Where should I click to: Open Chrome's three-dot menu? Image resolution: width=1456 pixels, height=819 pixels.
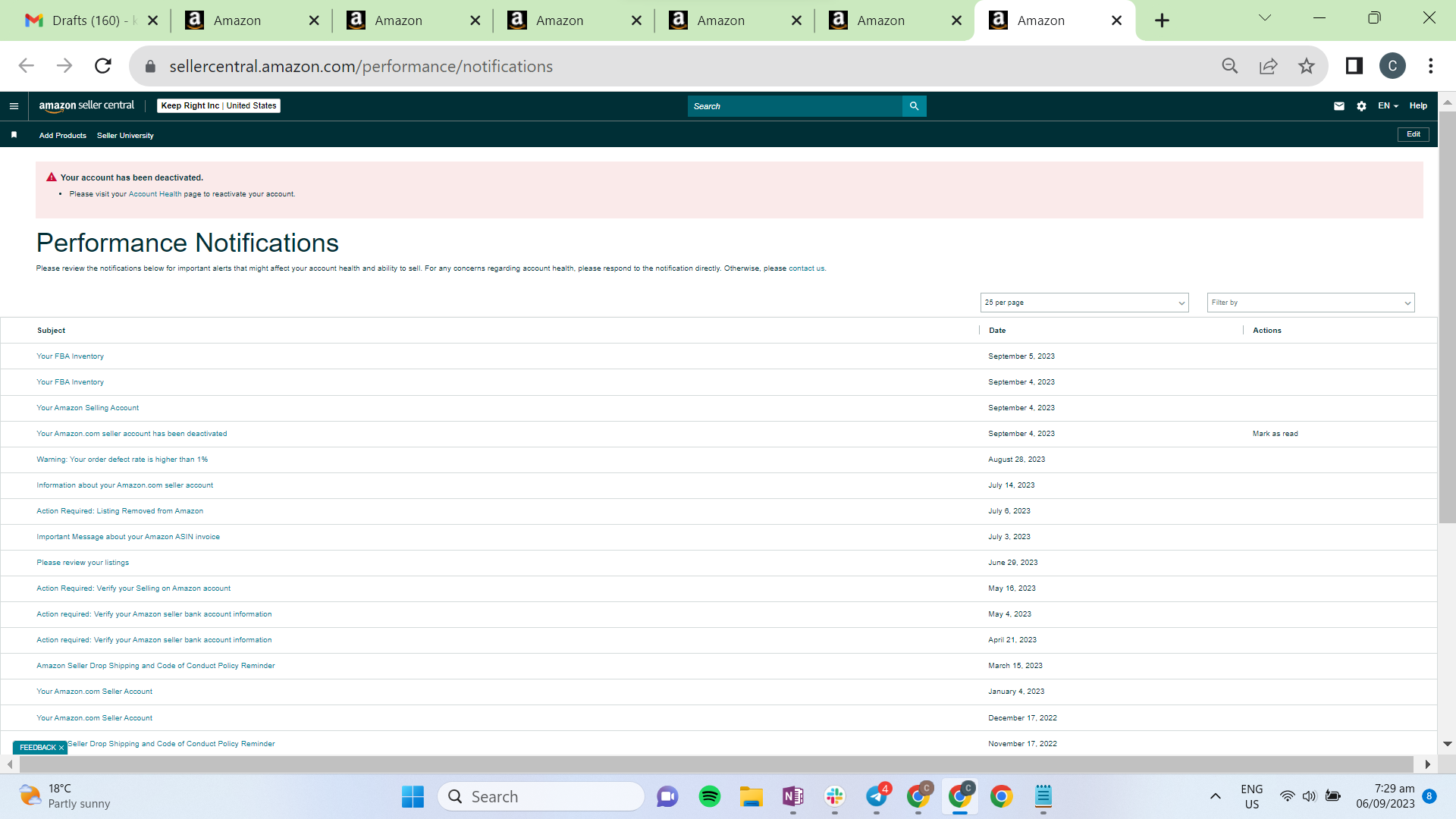click(1430, 66)
